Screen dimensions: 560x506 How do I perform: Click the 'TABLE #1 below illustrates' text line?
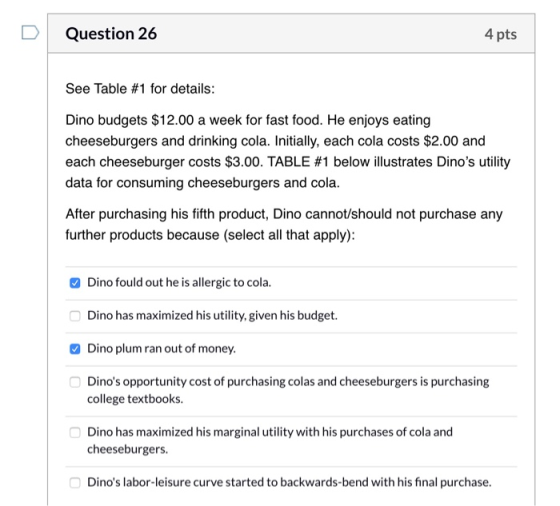point(288,162)
